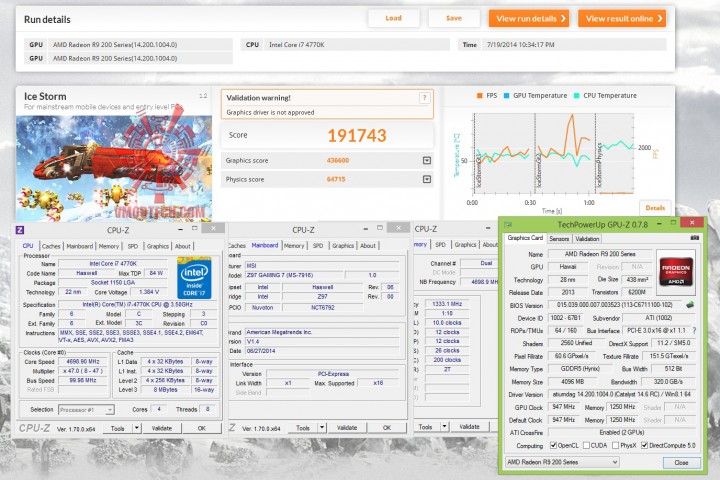The width and height of the screenshot is (720, 480).
Task: Open the AMD Radeon R9 200 Series GPU selector
Action: click(562, 462)
